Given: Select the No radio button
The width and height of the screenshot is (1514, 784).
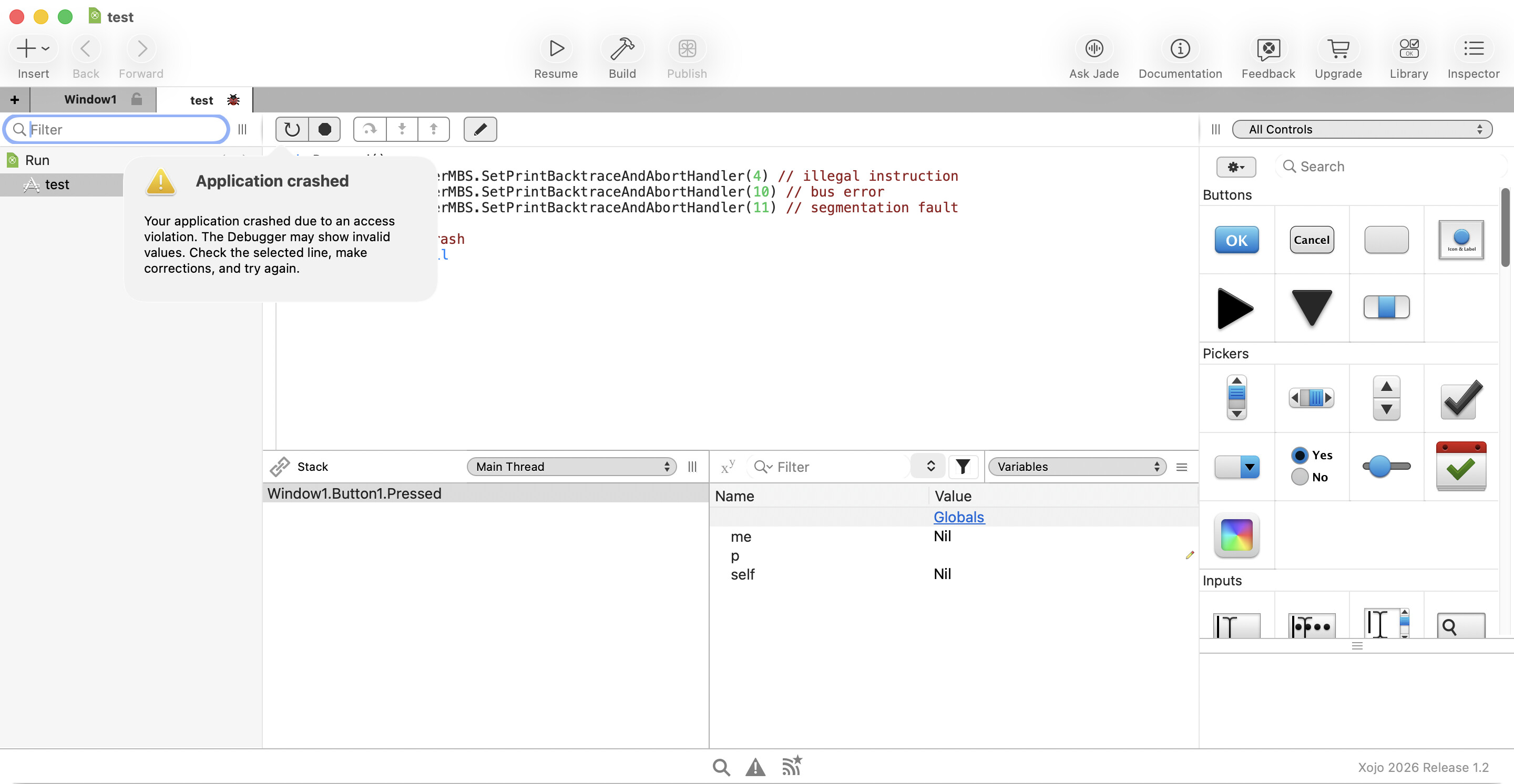Looking at the screenshot, I should [1310, 477].
